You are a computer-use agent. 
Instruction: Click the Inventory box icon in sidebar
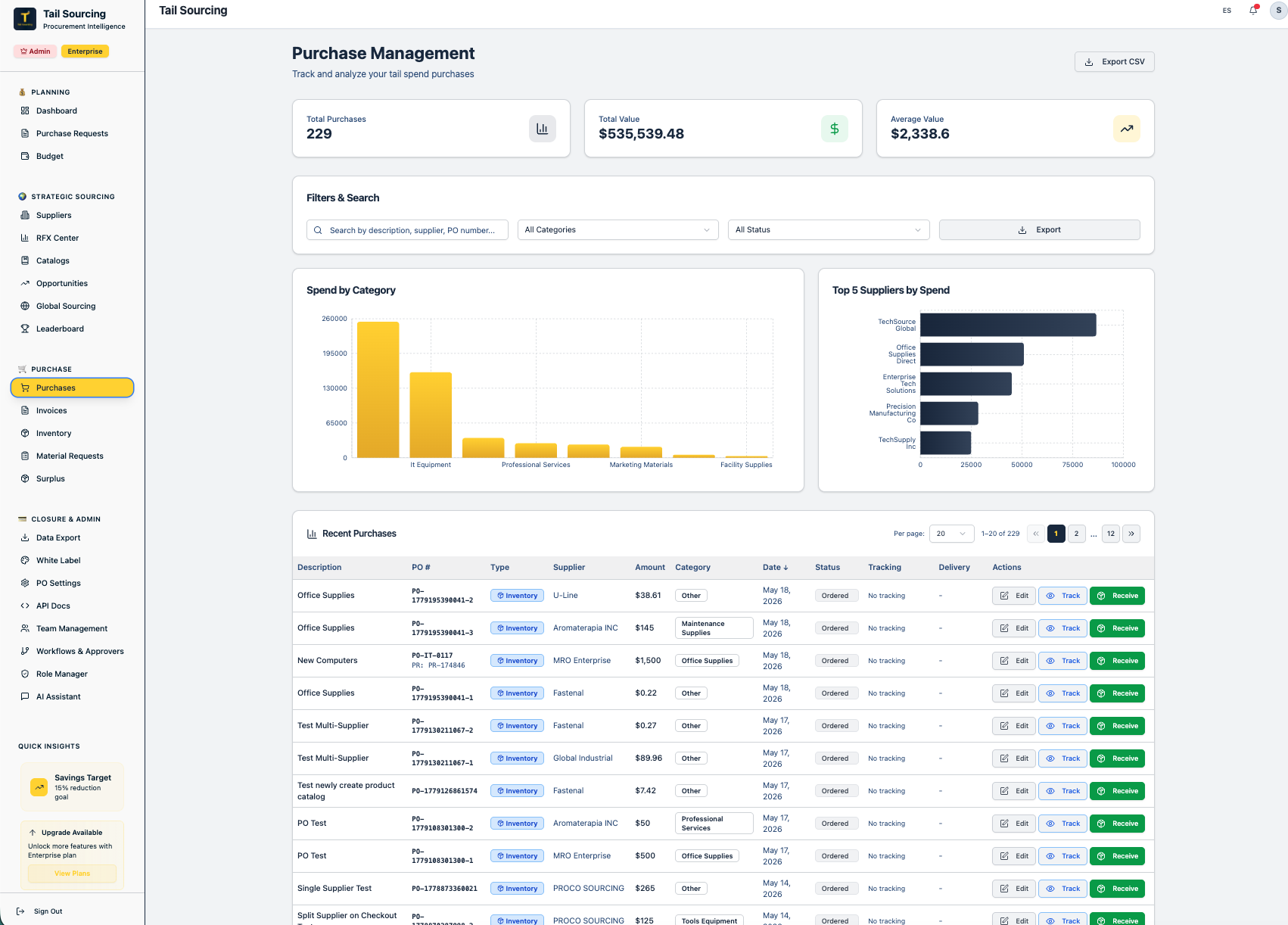[x=25, y=433]
